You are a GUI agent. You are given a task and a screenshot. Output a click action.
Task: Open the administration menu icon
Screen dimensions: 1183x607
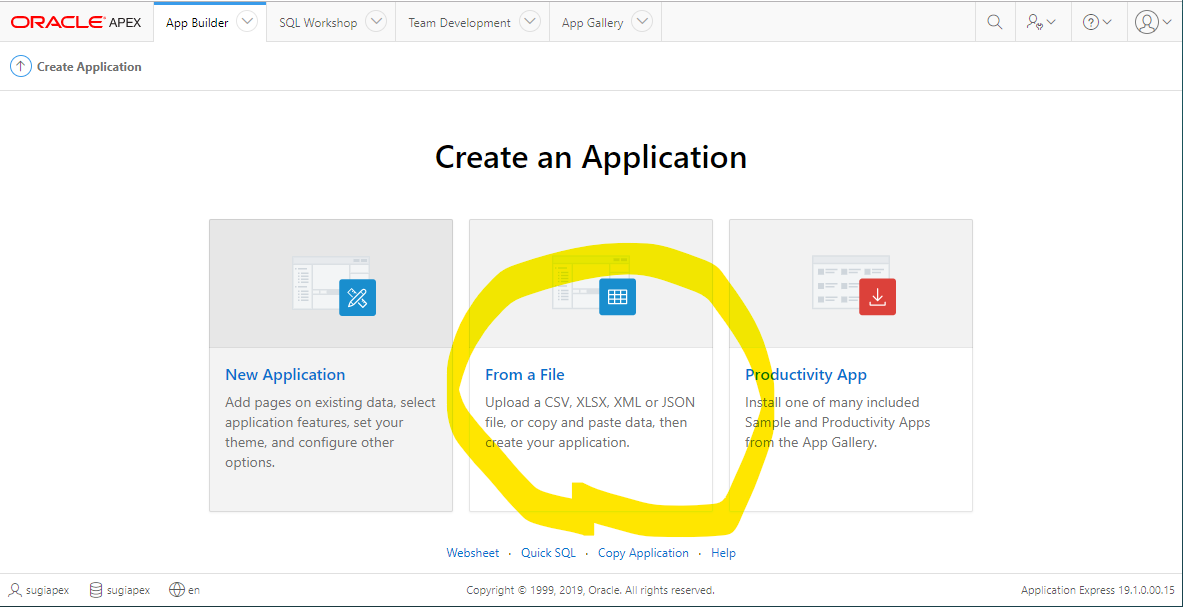coord(1040,22)
